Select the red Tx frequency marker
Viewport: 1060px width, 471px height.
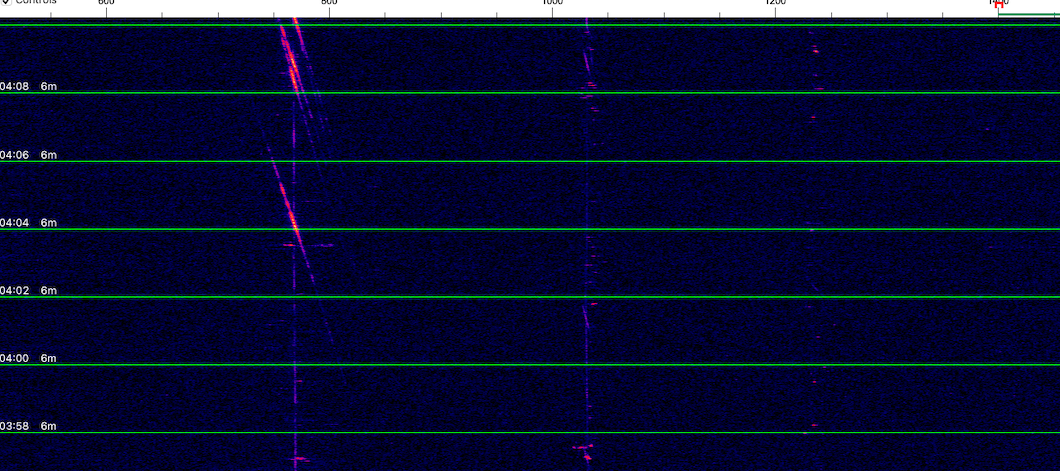click(x=999, y=5)
